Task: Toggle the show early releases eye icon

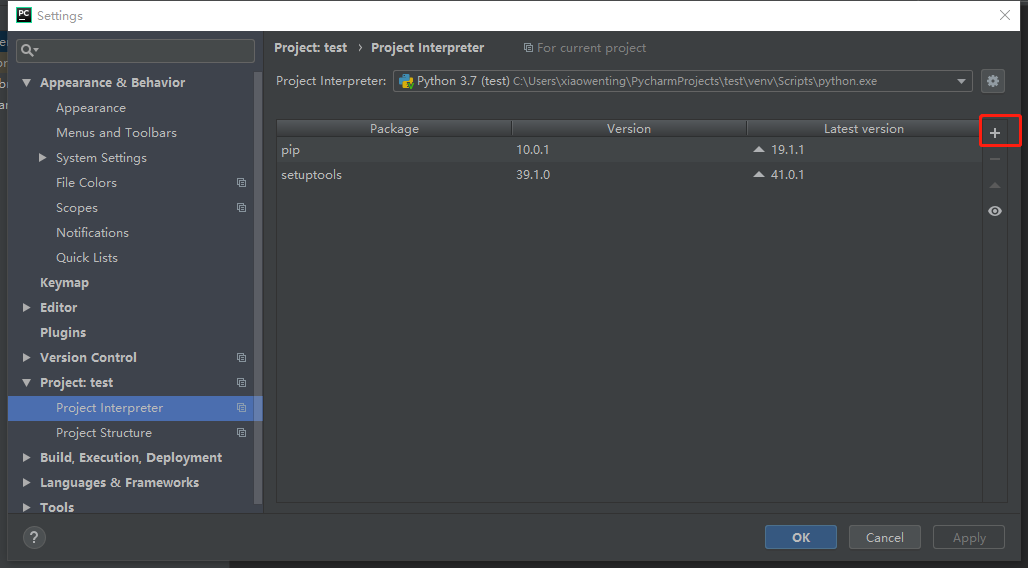Action: [x=995, y=211]
